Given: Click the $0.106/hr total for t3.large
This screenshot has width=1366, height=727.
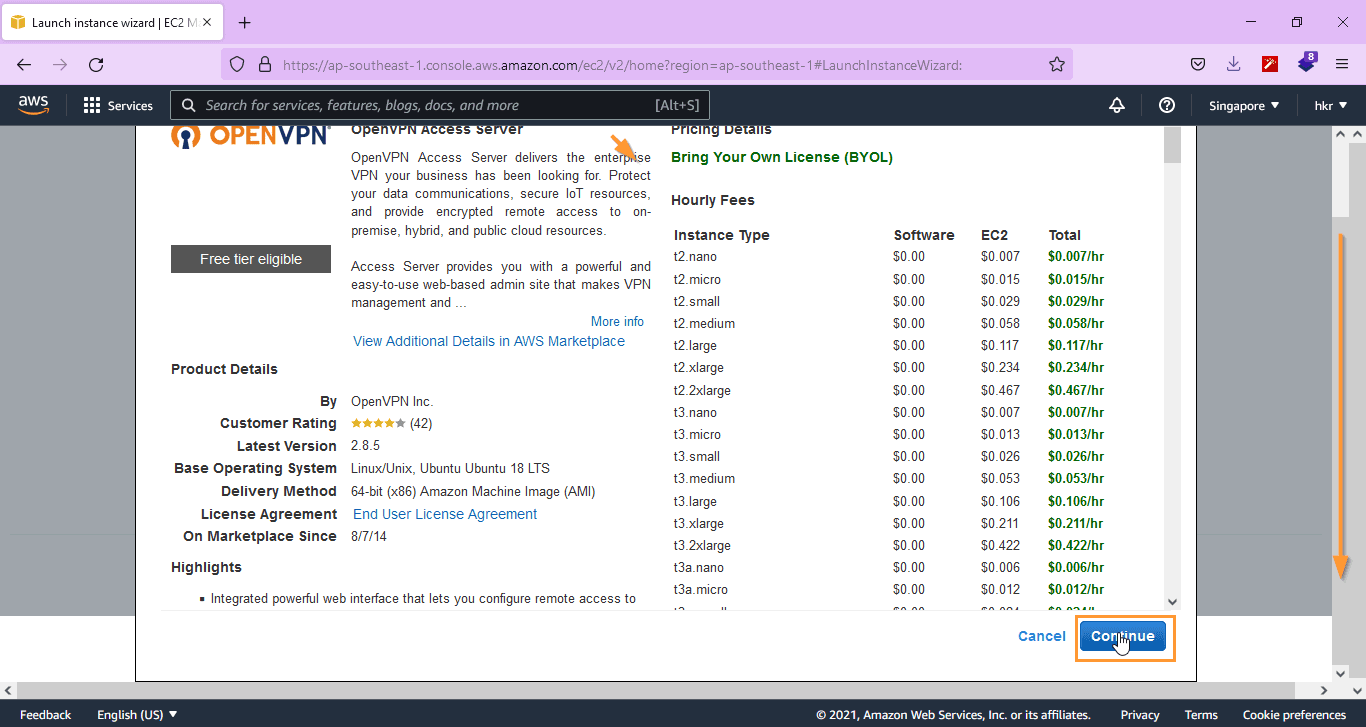Looking at the screenshot, I should [1076, 501].
